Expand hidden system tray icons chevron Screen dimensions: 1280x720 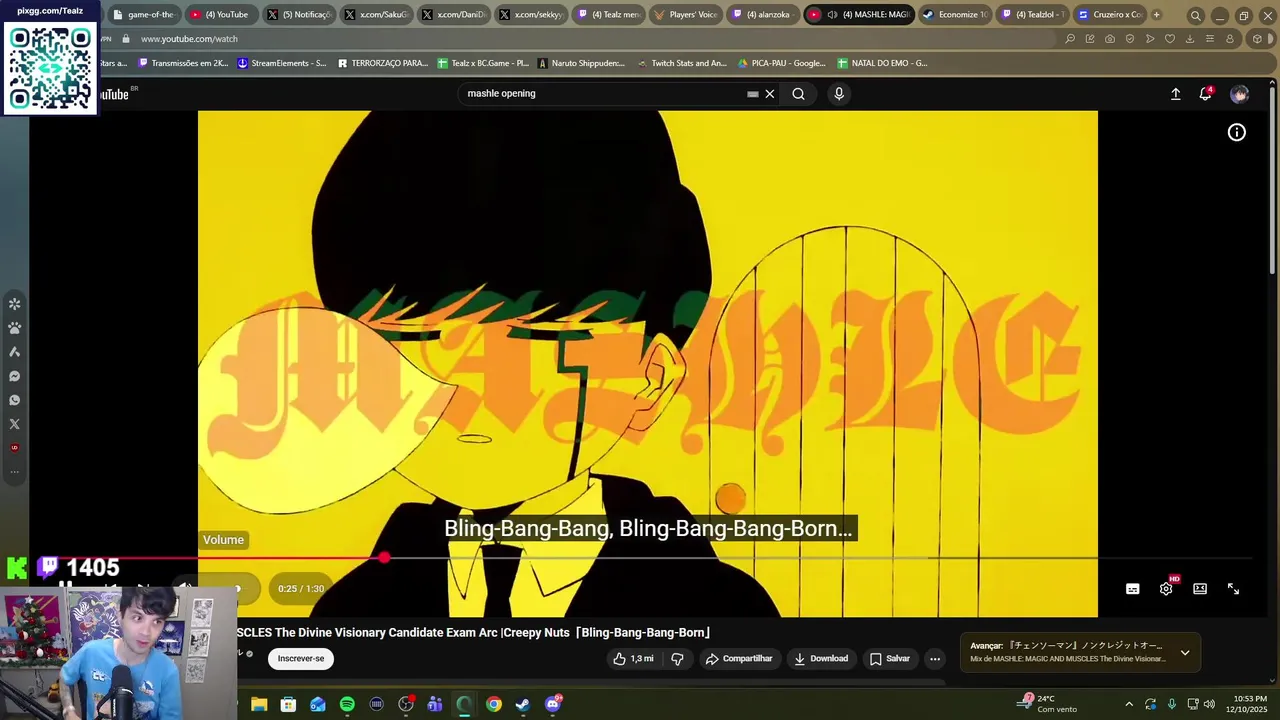1129,704
